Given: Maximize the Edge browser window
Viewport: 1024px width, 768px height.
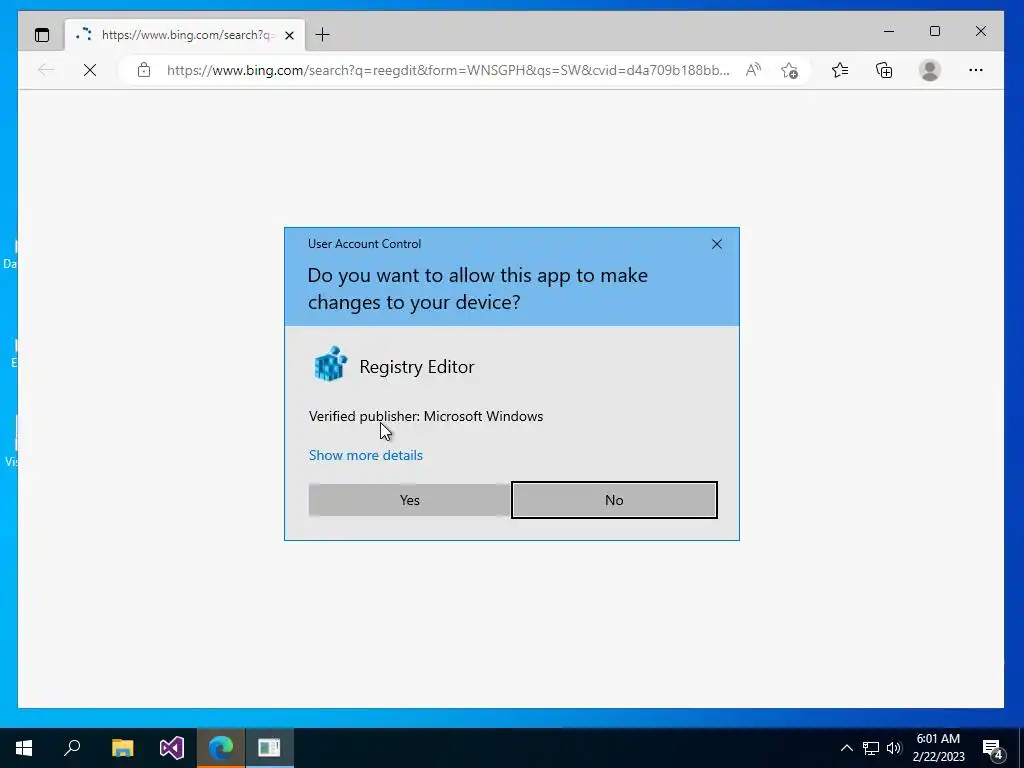Looking at the screenshot, I should (935, 31).
